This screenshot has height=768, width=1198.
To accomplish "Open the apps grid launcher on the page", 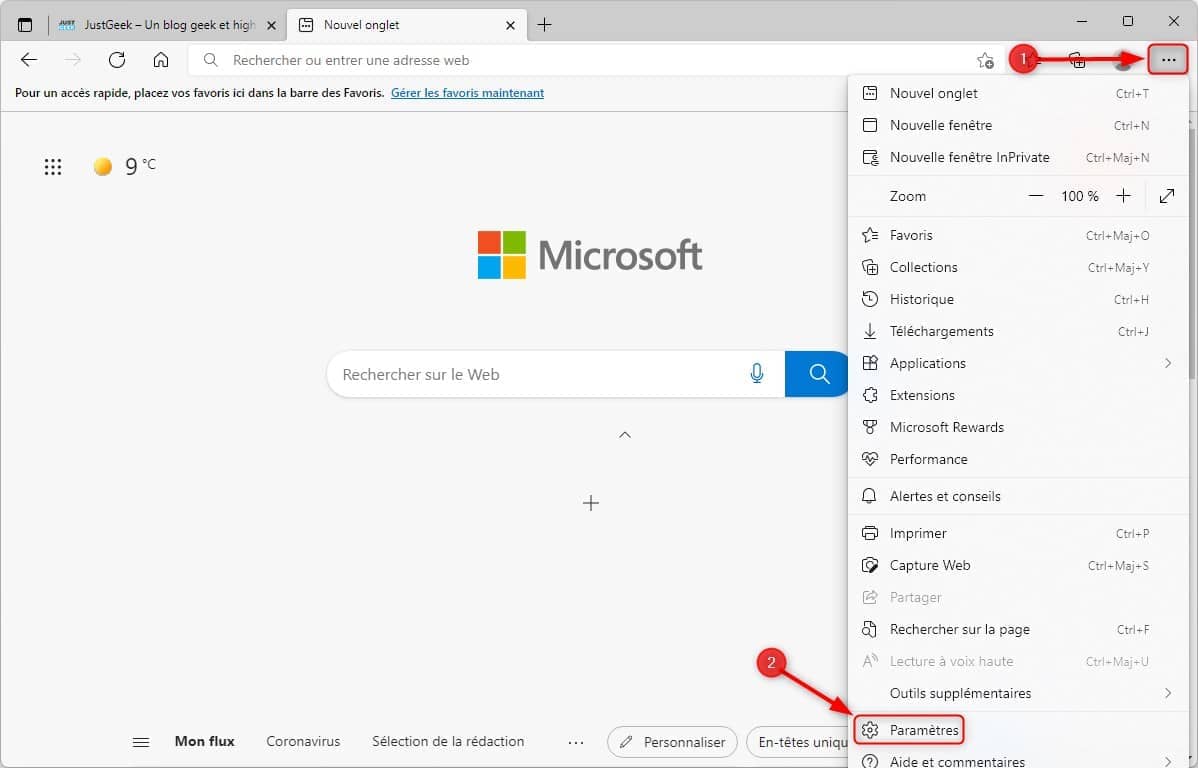I will point(53,167).
